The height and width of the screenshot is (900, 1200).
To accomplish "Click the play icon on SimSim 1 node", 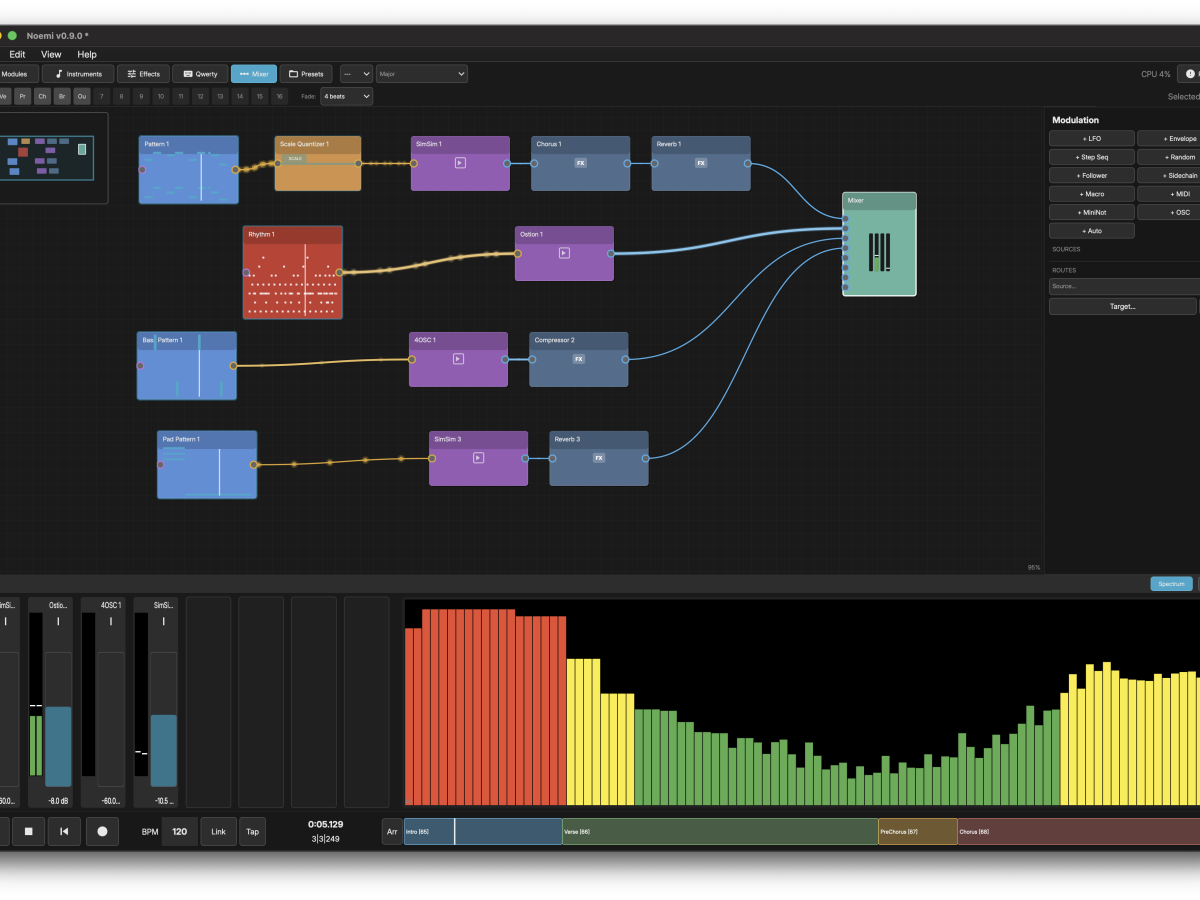I will pyautogui.click(x=460, y=163).
